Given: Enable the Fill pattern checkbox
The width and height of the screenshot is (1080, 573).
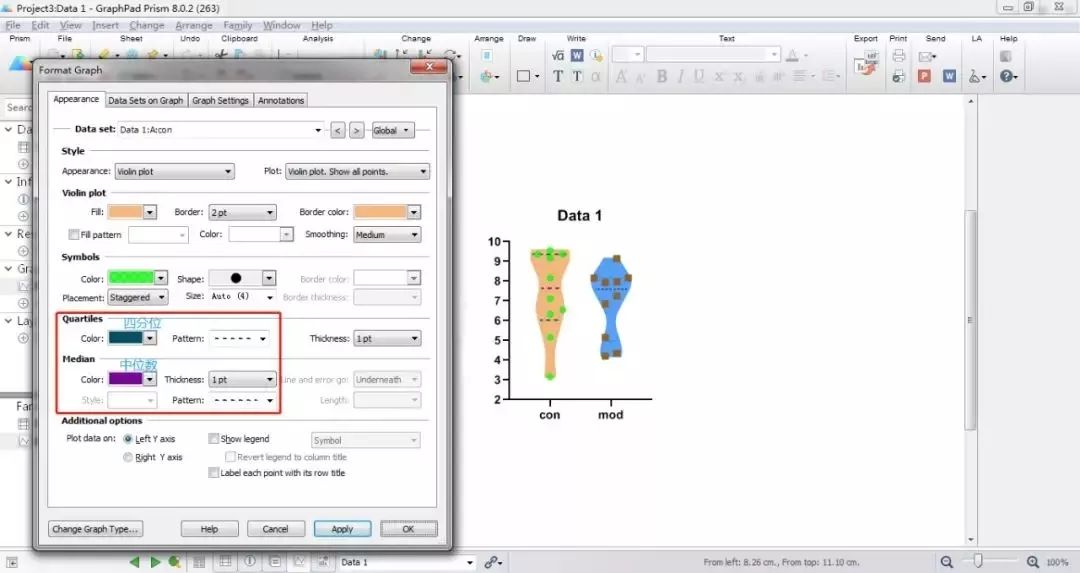Looking at the screenshot, I should click(74, 235).
